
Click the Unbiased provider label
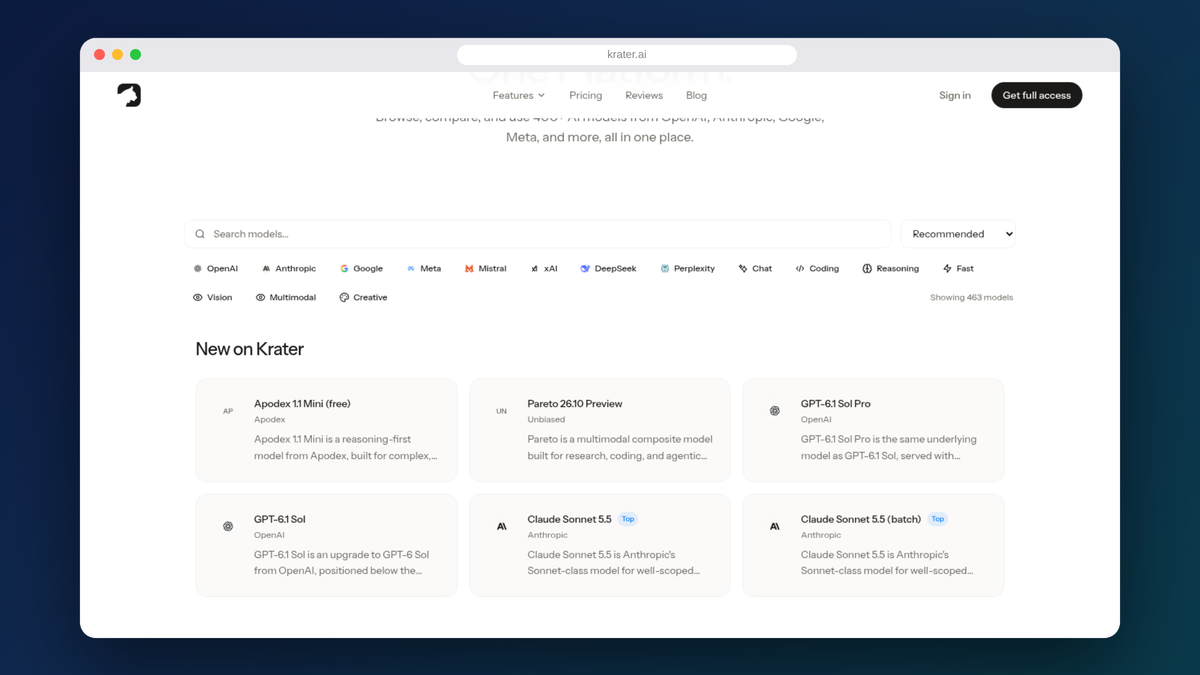pyautogui.click(x=546, y=420)
